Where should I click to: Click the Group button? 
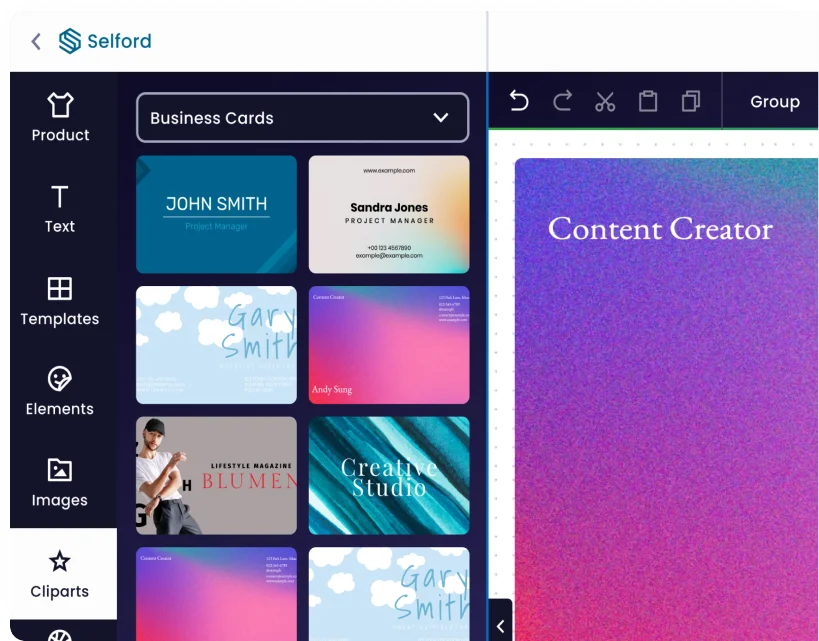(775, 101)
